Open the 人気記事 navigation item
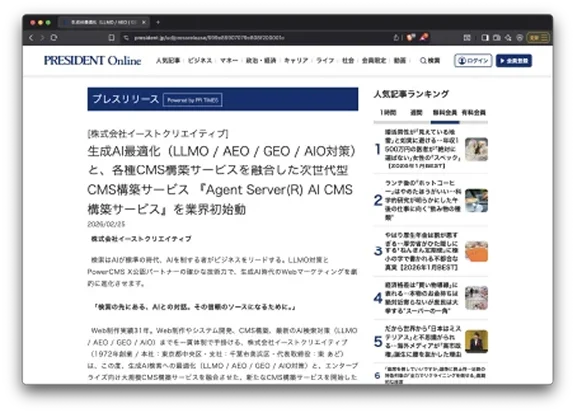 click(x=168, y=61)
